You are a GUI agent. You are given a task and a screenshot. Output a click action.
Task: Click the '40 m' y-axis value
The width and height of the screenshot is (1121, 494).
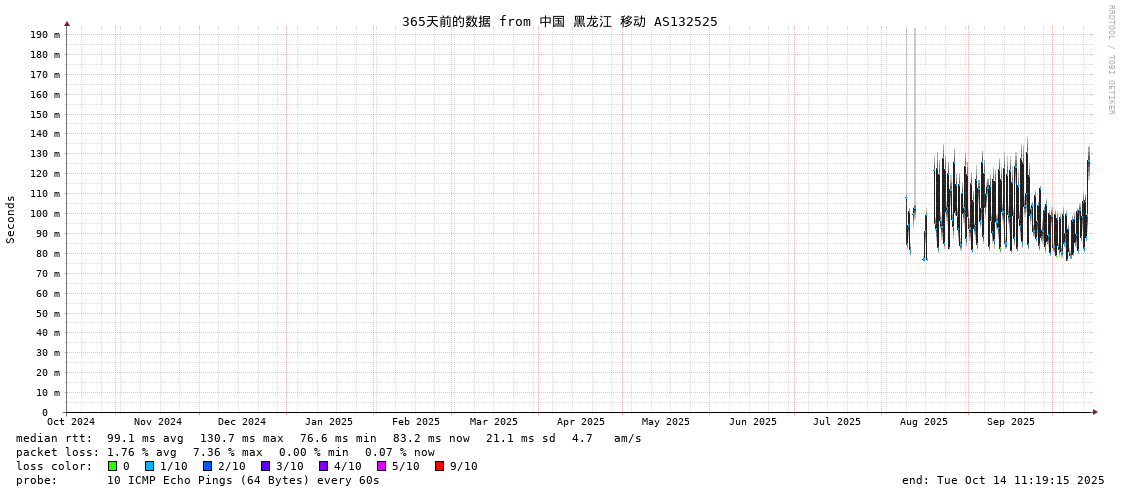pos(48,333)
